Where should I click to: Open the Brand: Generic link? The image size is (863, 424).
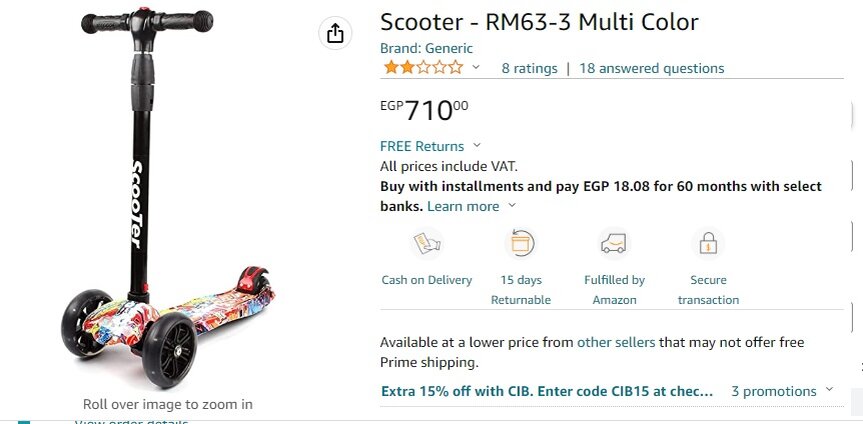pyautogui.click(x=427, y=48)
